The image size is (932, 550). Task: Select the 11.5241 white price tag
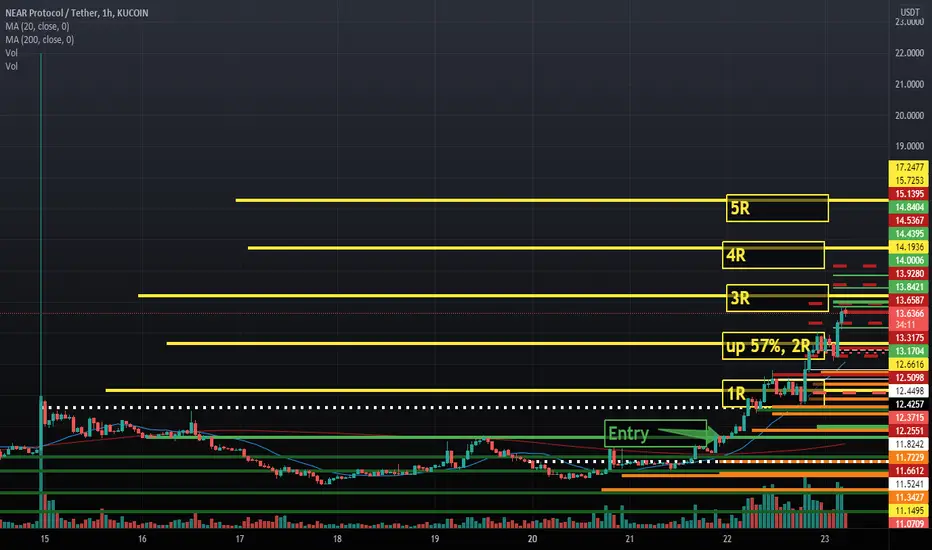(x=909, y=484)
